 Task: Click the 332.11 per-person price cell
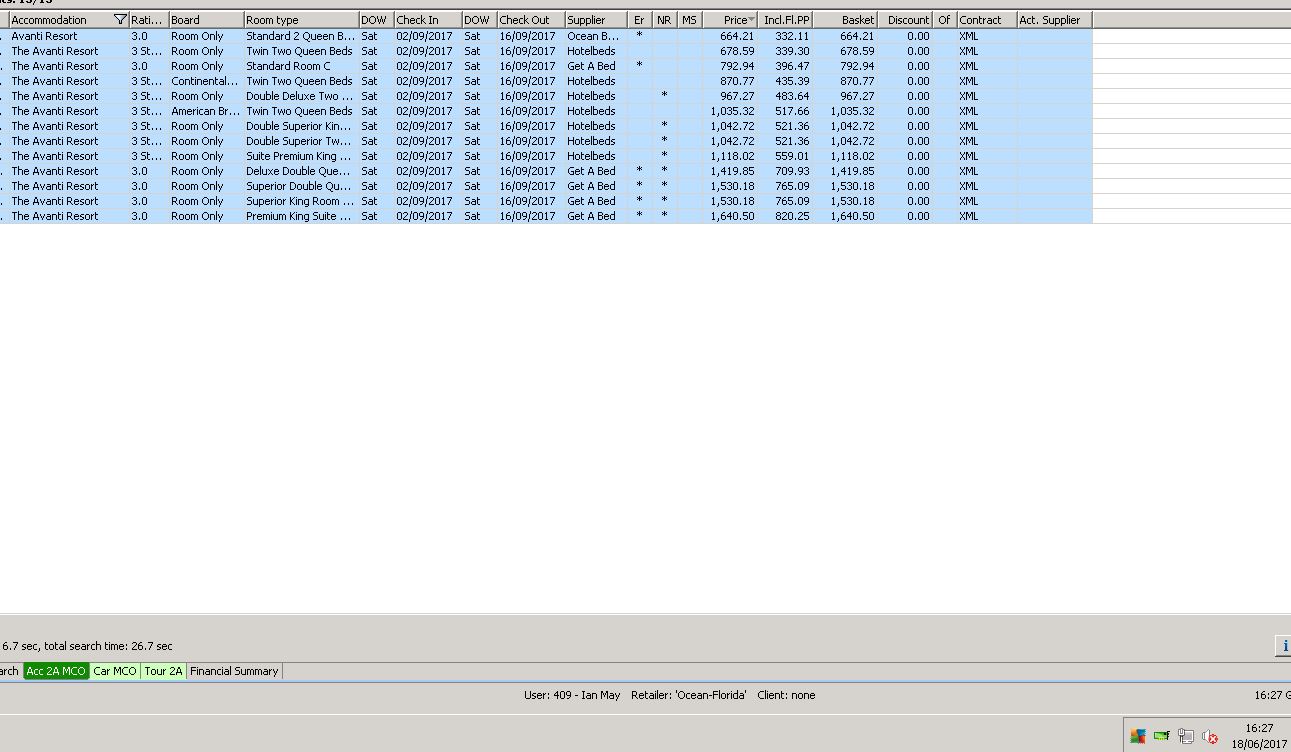(x=786, y=36)
